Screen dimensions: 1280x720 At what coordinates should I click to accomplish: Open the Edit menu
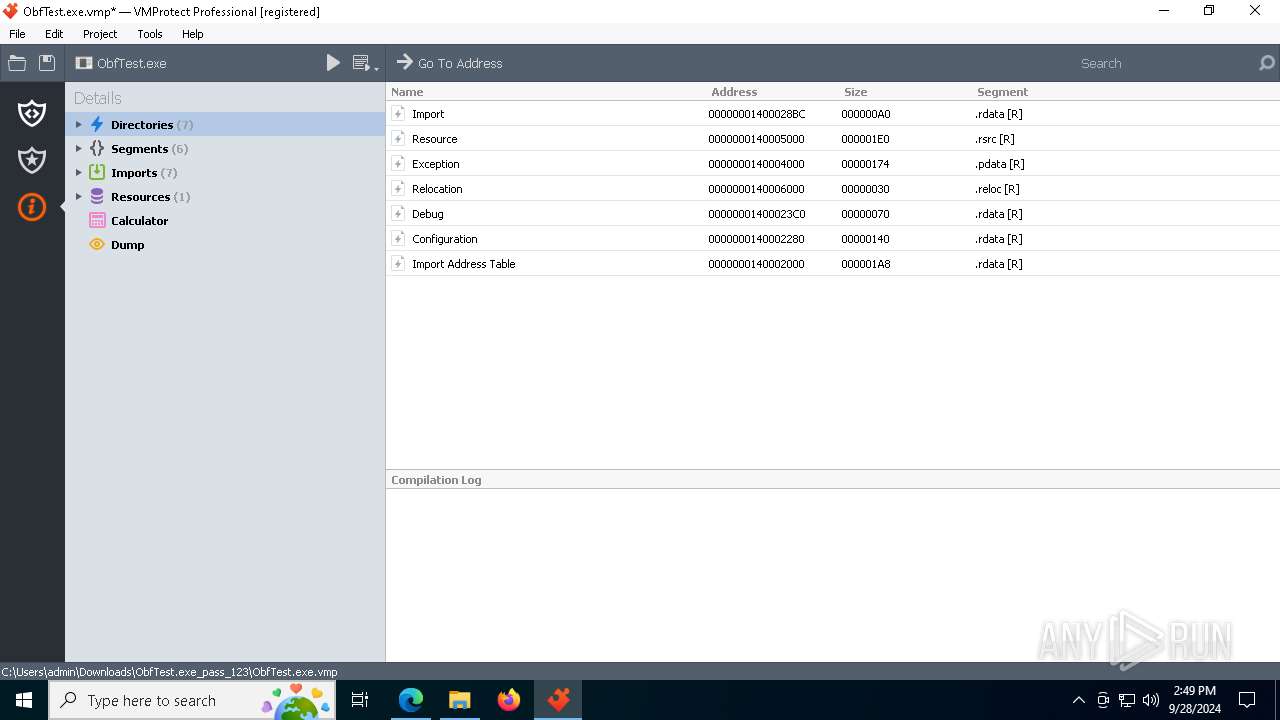54,34
